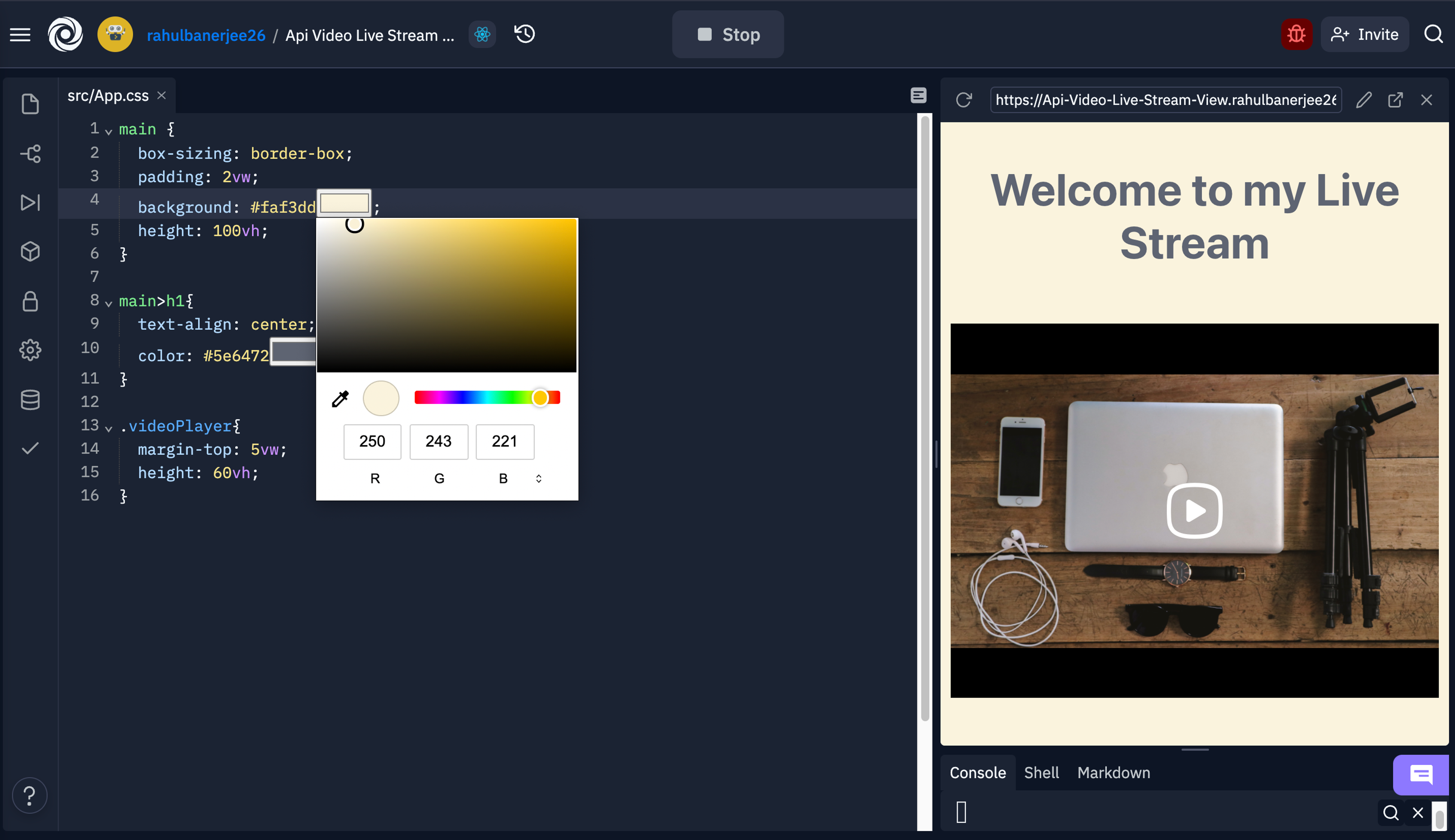Collapse the main>h1 rule fold arrow
1455x840 pixels.
pos(108,303)
